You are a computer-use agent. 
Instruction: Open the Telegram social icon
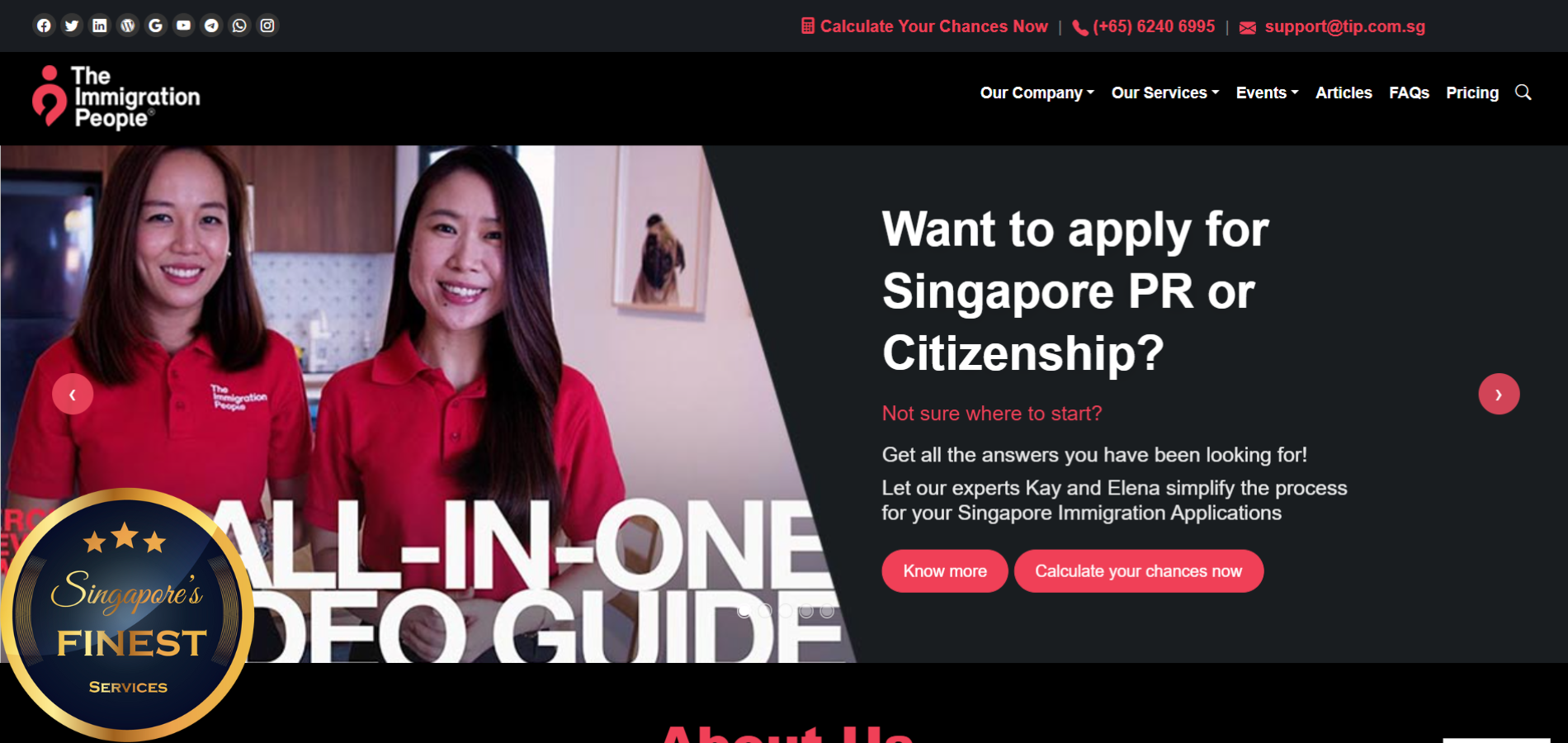pyautogui.click(x=212, y=26)
